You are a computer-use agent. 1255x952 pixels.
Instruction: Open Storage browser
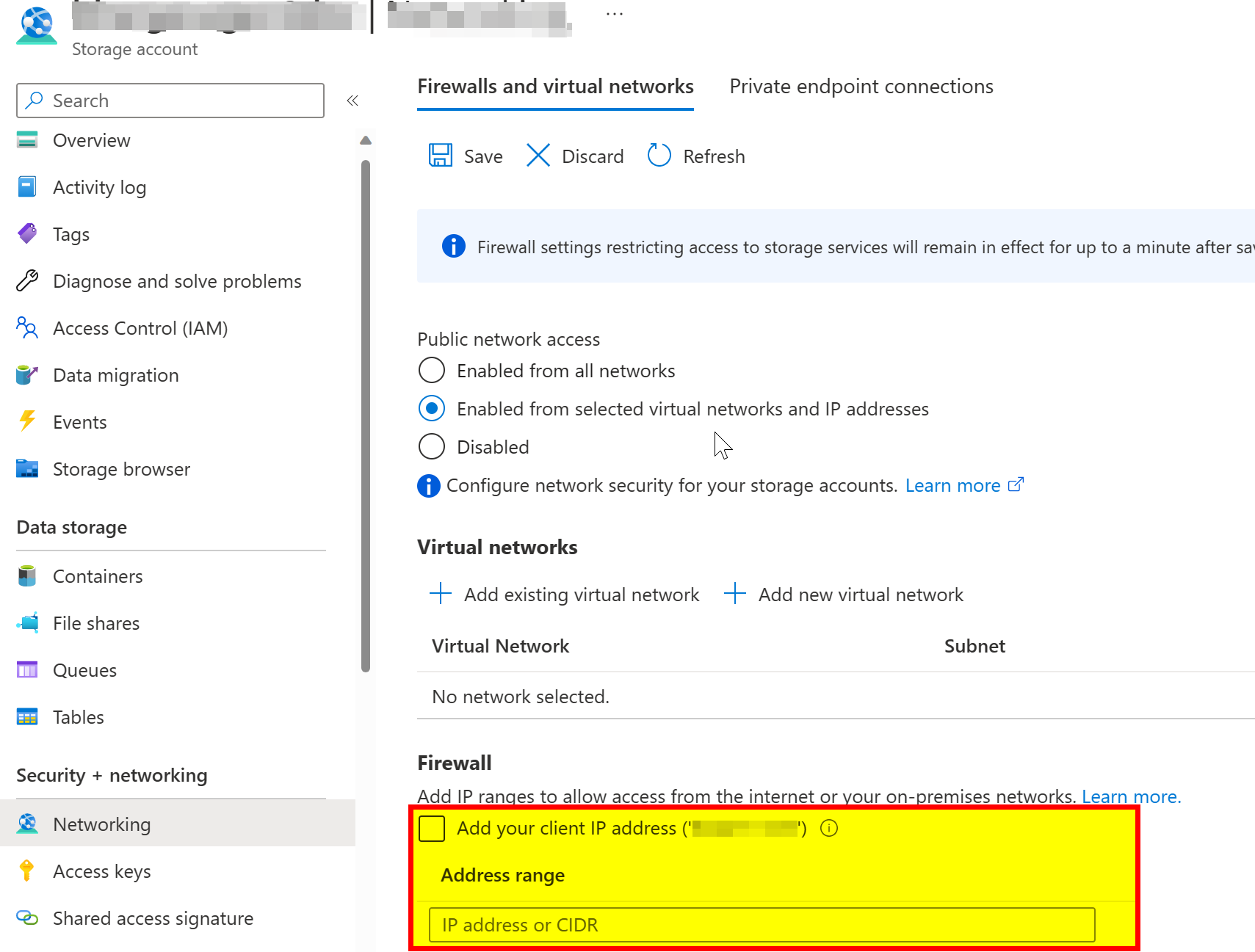click(121, 469)
